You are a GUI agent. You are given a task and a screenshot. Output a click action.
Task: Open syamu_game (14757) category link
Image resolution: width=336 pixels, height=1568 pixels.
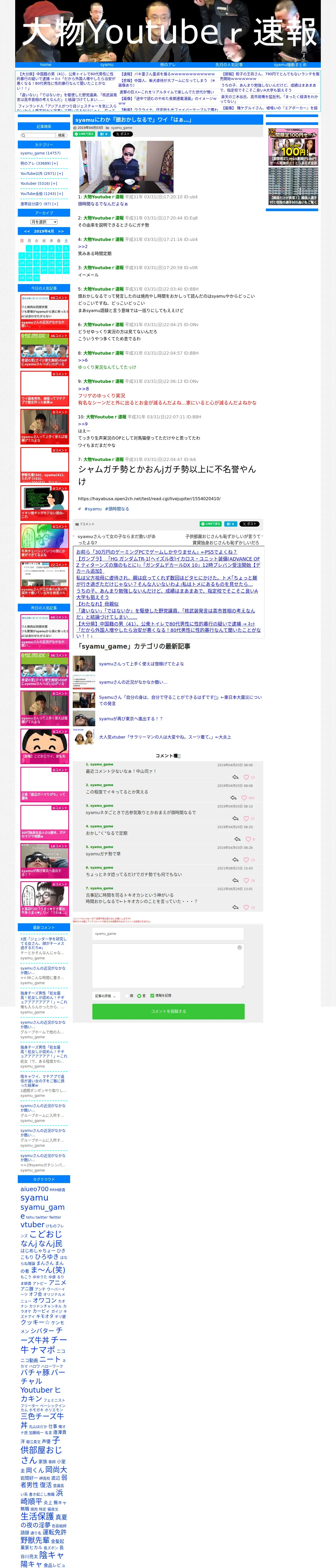click(40, 153)
